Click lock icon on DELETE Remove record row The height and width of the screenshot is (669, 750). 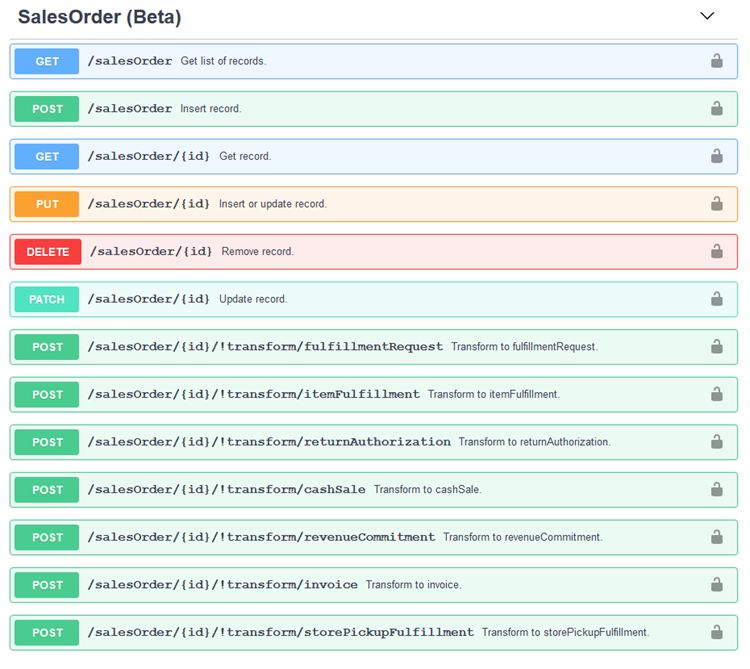[x=717, y=251]
